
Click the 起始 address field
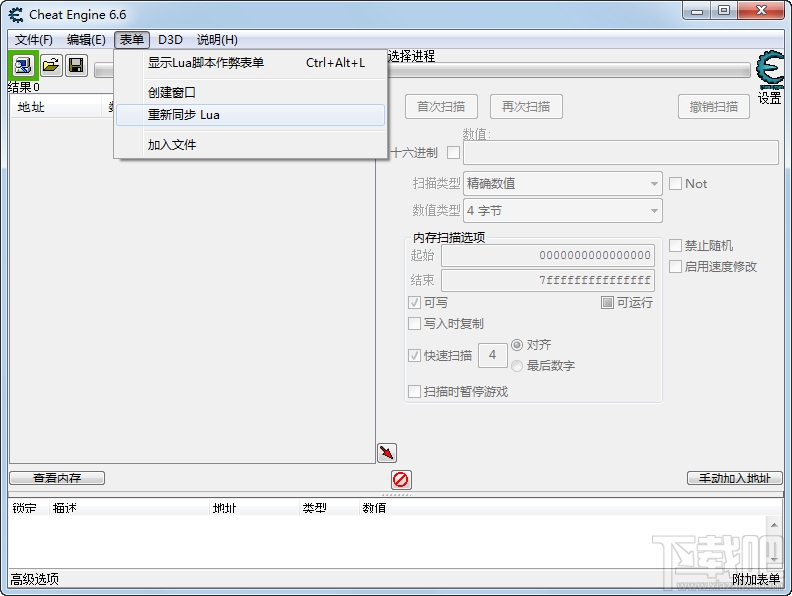coord(548,255)
